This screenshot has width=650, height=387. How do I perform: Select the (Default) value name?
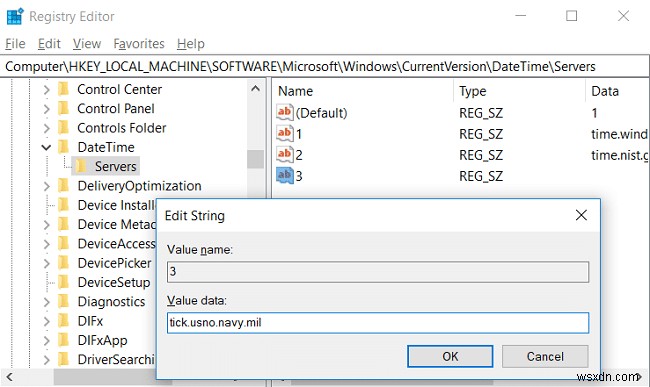pyautogui.click(x=322, y=113)
